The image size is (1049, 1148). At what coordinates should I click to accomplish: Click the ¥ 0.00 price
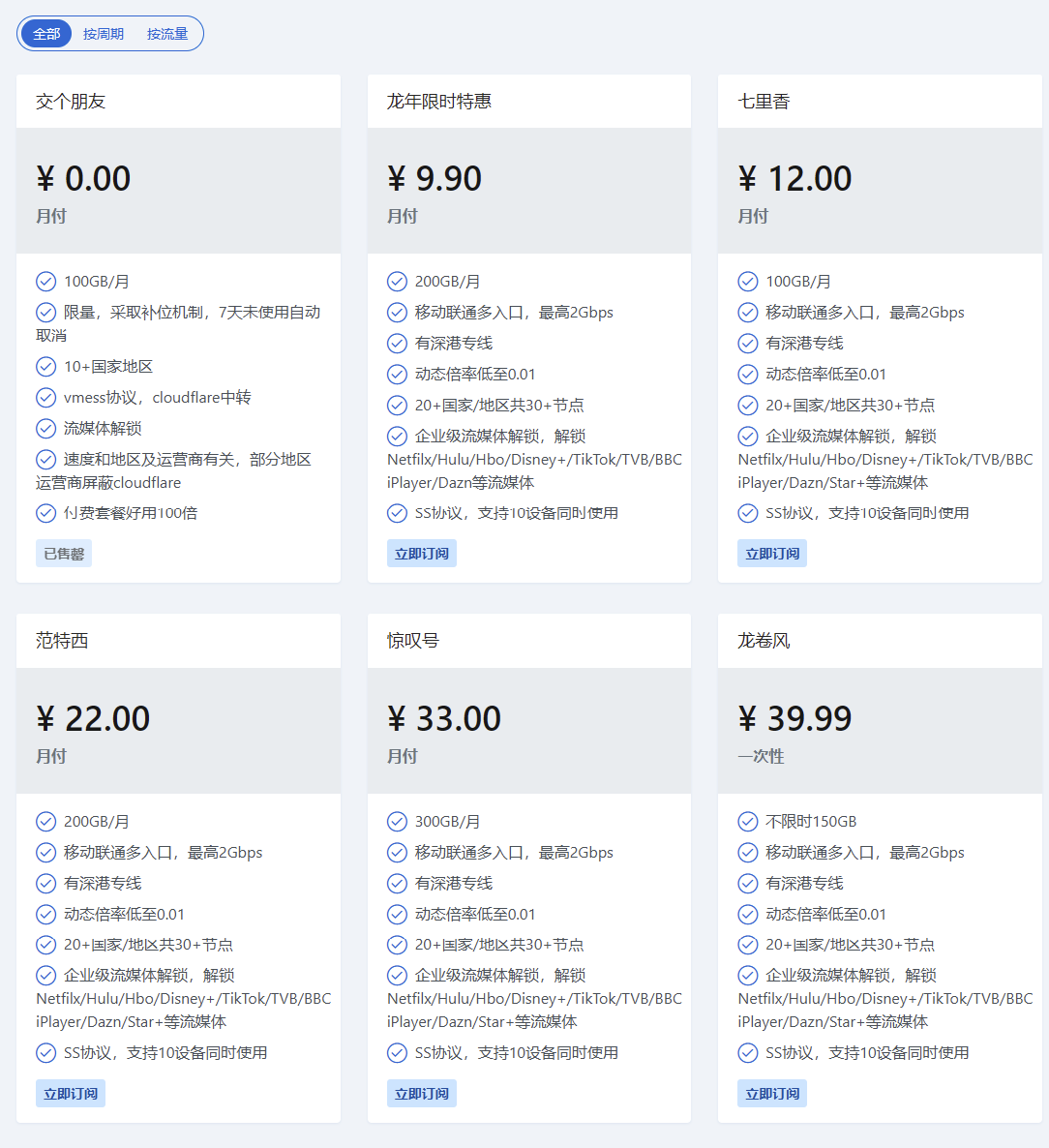click(83, 179)
